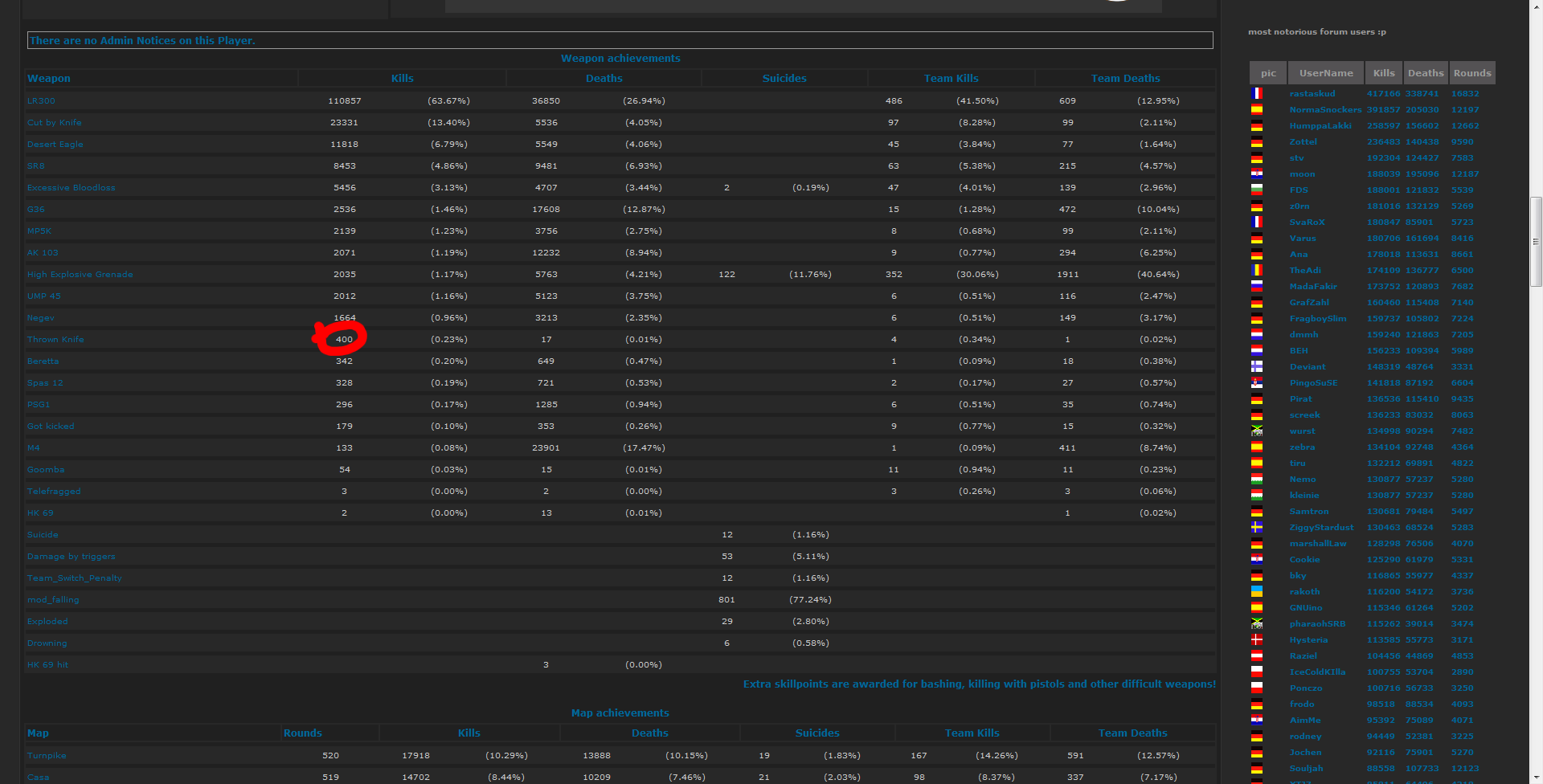
Task: Click the Croatian flag beside moon
Action: 1257,174
